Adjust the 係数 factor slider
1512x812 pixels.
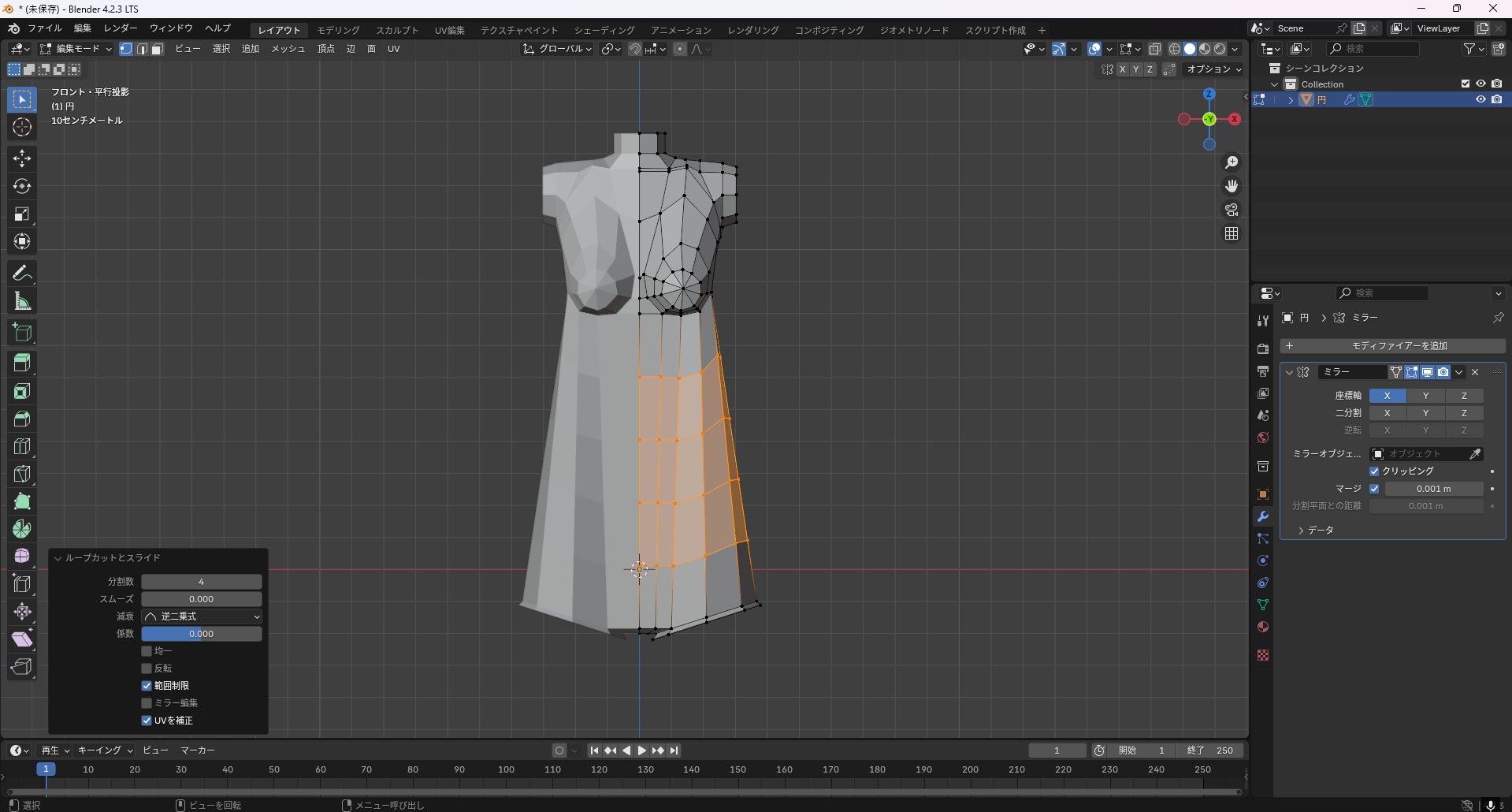[x=202, y=634]
